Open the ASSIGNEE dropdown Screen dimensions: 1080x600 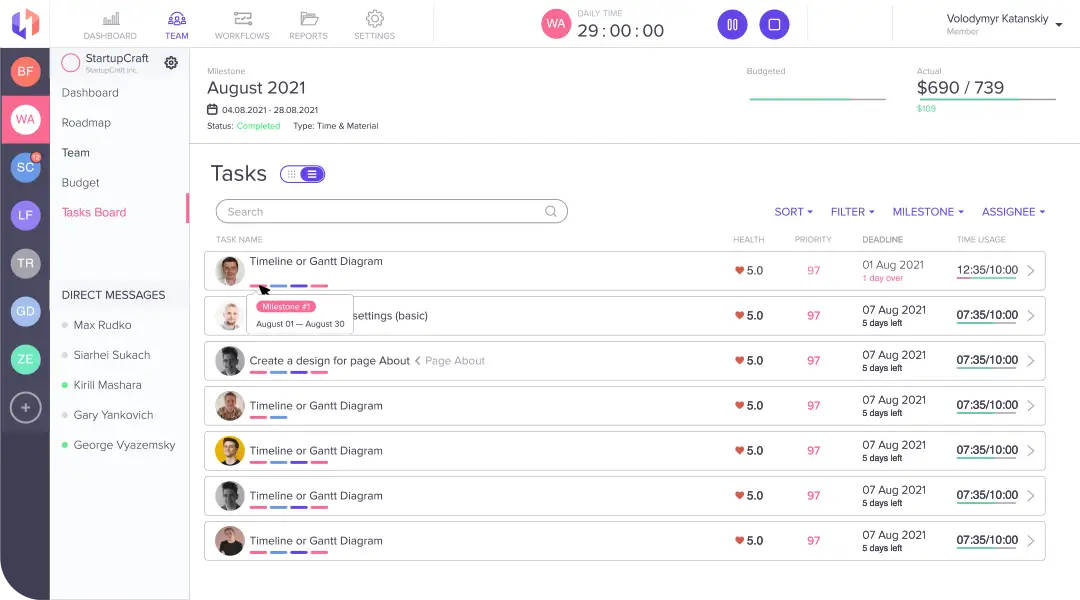pyautogui.click(x=1013, y=212)
